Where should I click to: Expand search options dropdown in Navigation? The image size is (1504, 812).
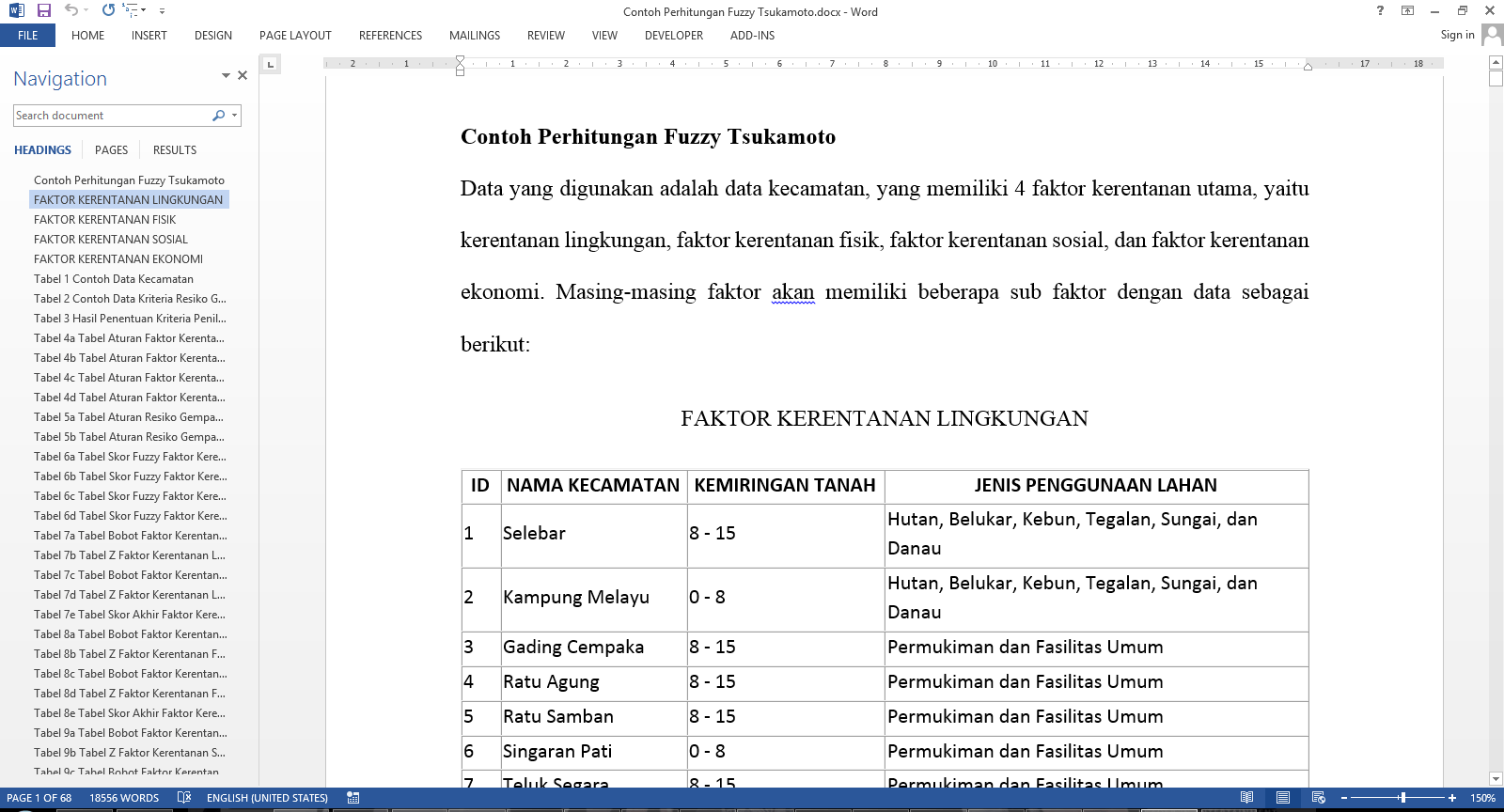tap(234, 116)
